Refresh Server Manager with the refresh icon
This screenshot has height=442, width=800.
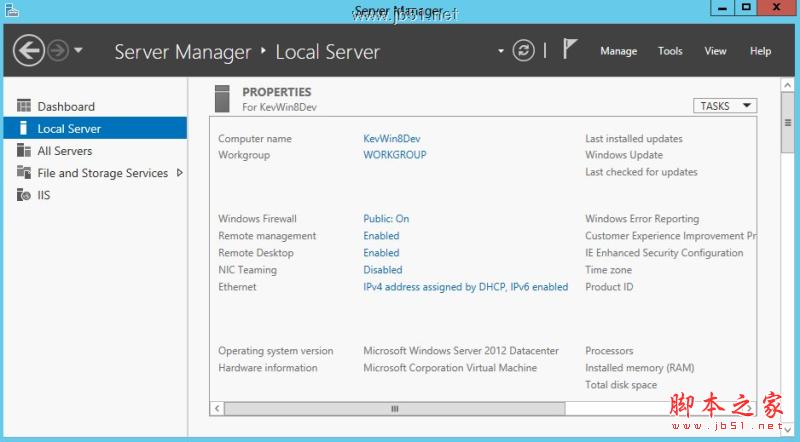point(523,50)
